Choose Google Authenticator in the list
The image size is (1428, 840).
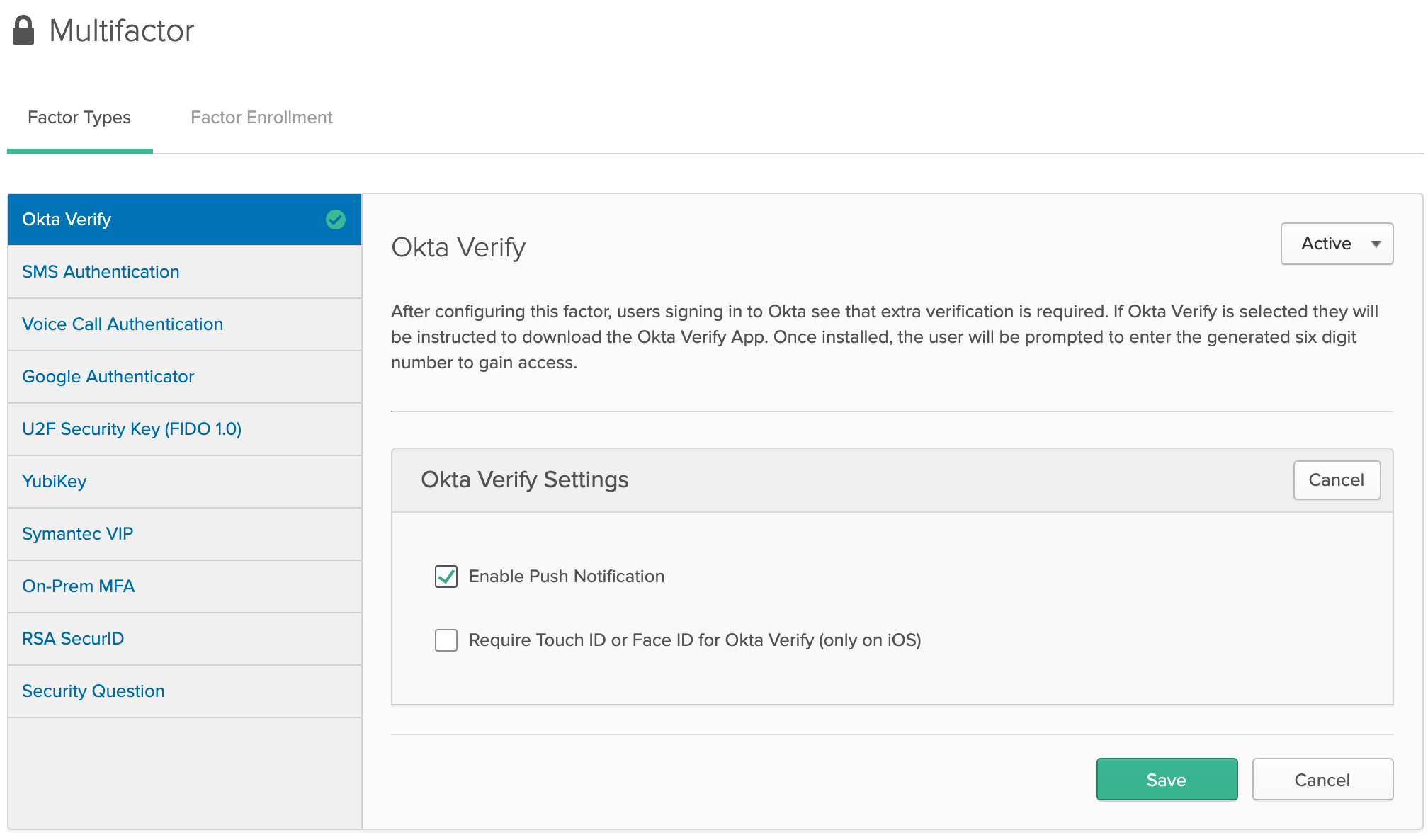coord(108,377)
